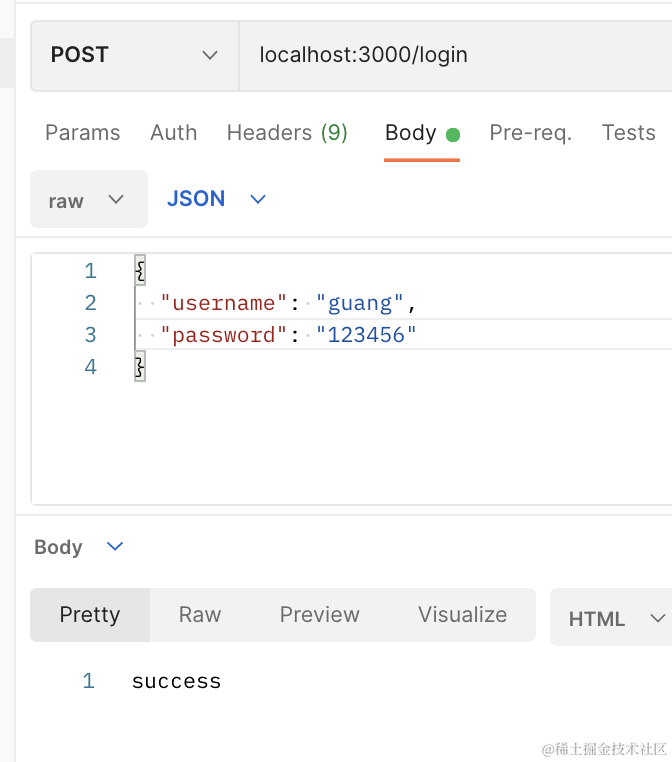Open the POST method dropdown
672x762 pixels.
pyautogui.click(x=134, y=55)
